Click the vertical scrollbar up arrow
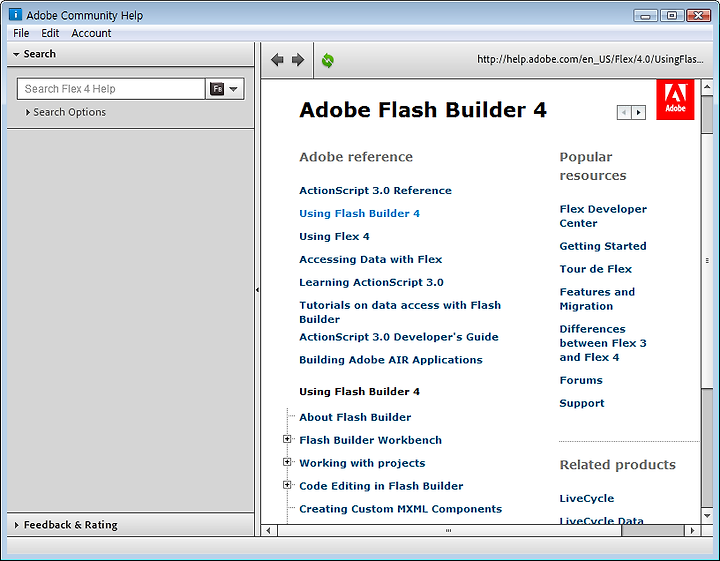720x561 pixels. [707, 86]
